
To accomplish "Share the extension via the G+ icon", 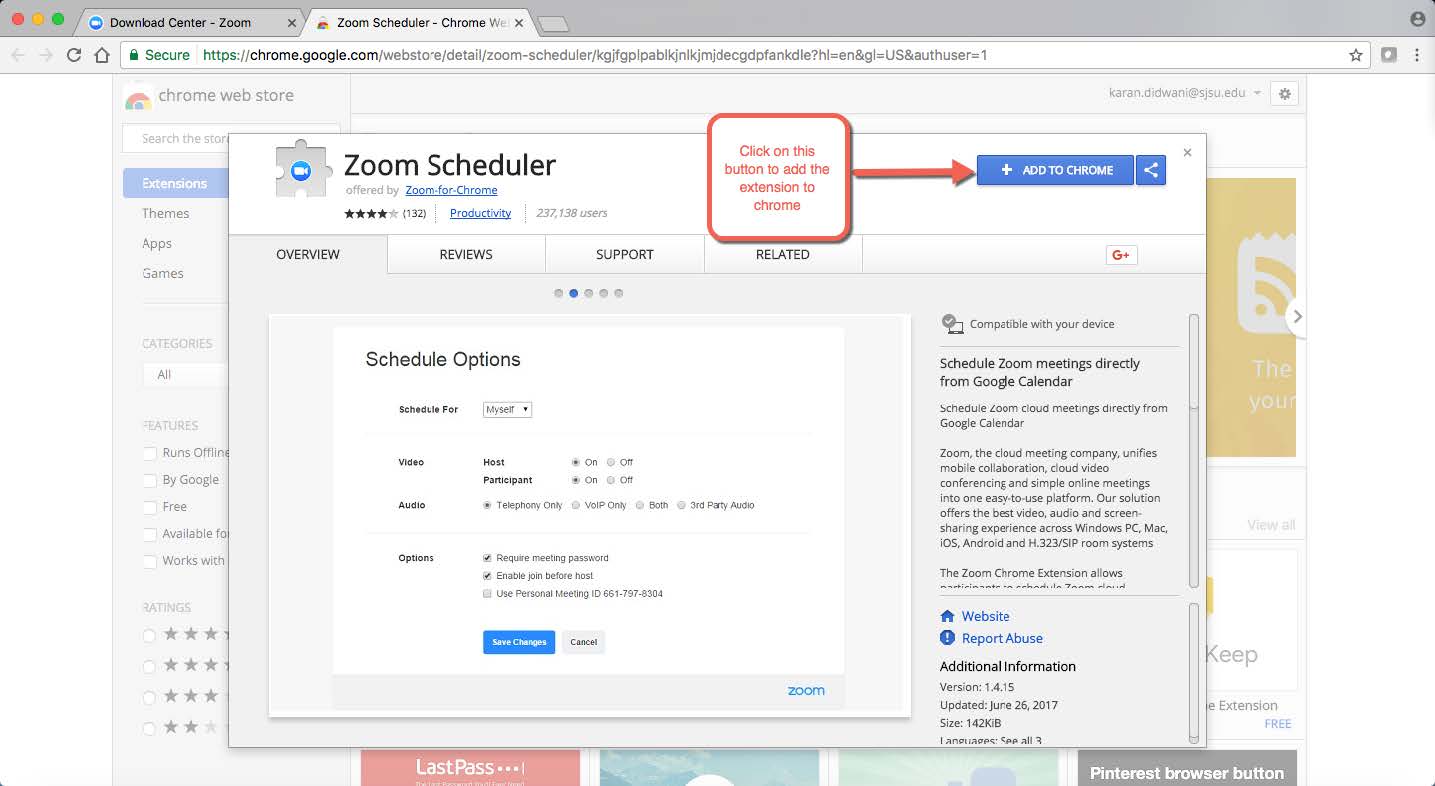I will (1121, 255).
